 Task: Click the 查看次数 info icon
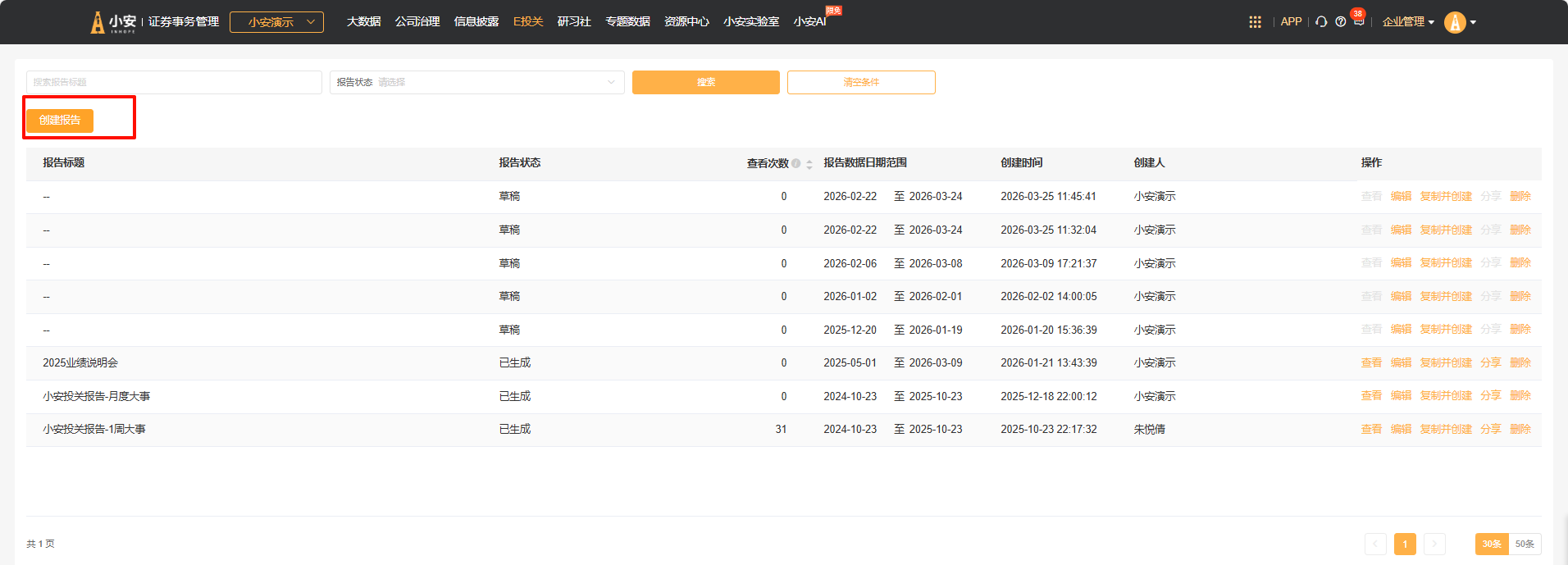(796, 163)
